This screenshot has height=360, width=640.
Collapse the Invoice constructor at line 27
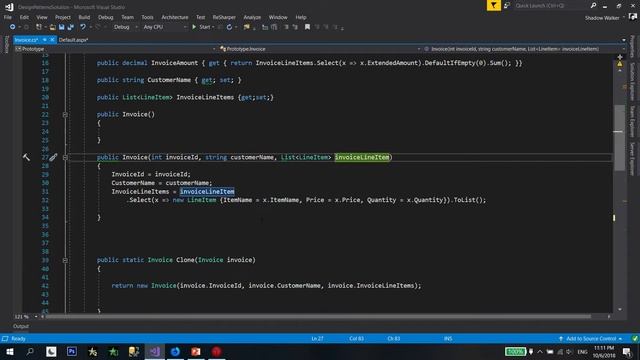pyautogui.click(x=65, y=158)
